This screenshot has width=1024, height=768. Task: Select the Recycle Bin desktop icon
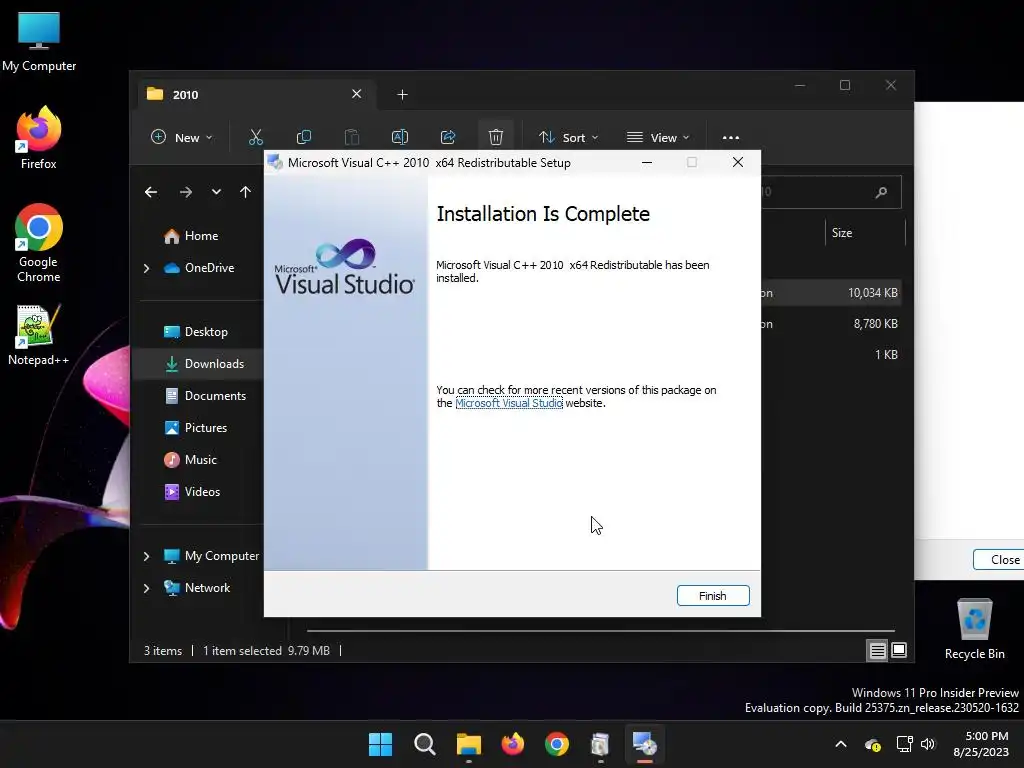point(974,629)
